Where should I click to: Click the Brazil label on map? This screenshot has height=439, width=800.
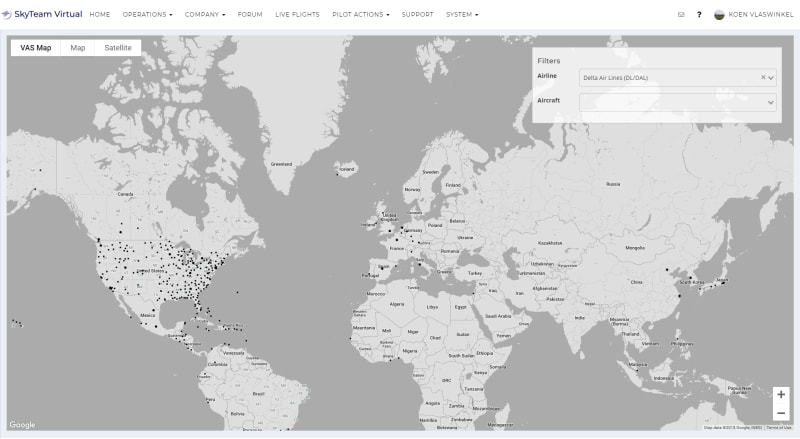tap(259, 394)
